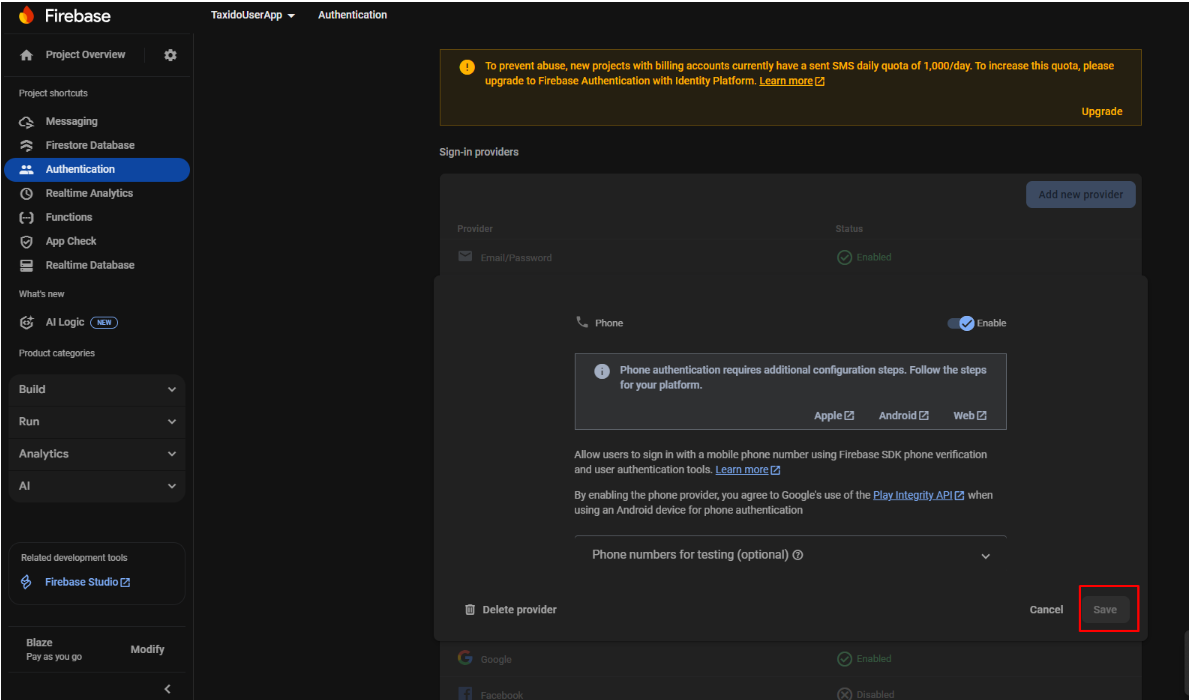Expand Phone numbers for testing section
Screen dimensions: 1189x700
[x=985, y=556]
